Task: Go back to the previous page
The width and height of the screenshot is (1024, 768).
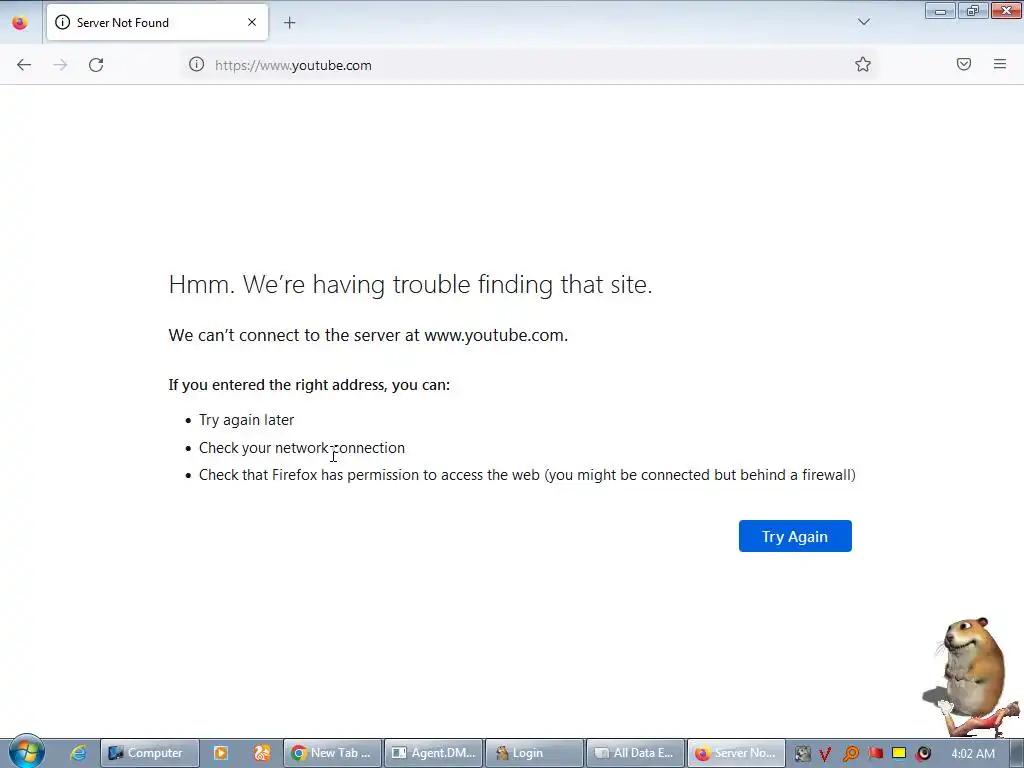Action: click(x=24, y=65)
